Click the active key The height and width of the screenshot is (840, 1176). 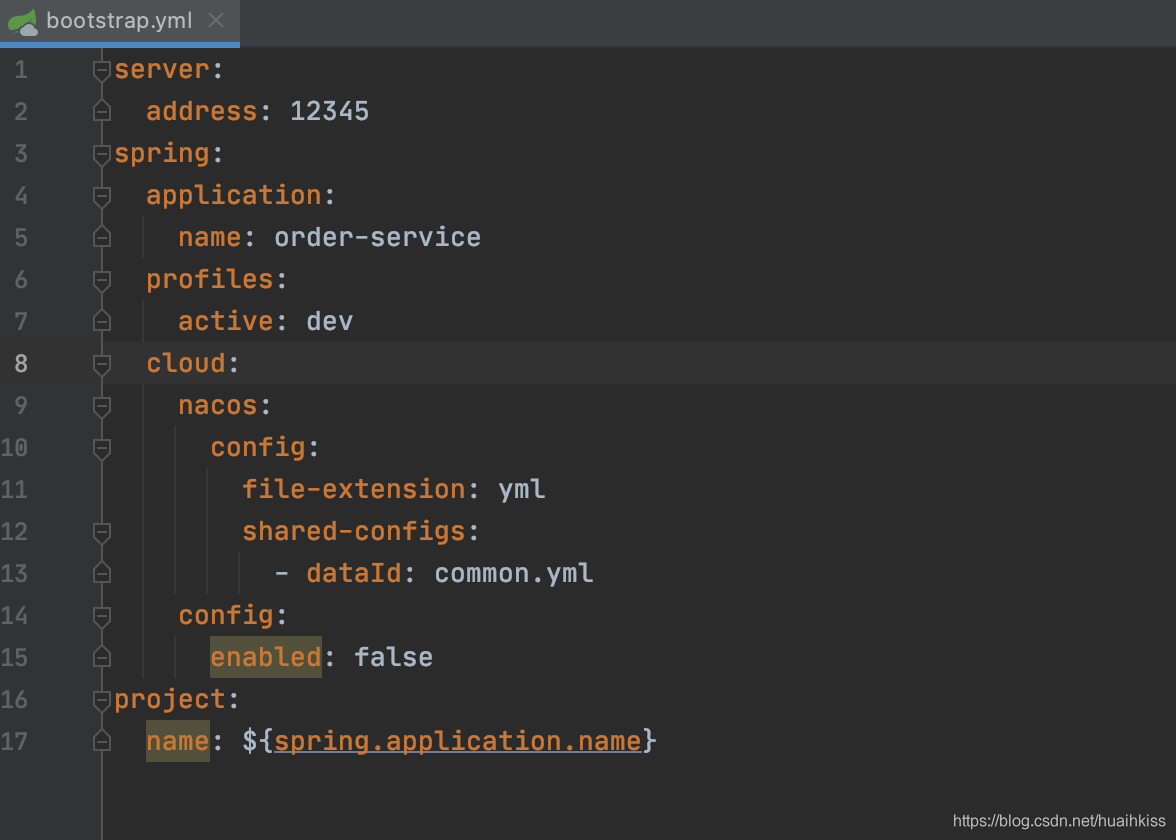(x=226, y=322)
